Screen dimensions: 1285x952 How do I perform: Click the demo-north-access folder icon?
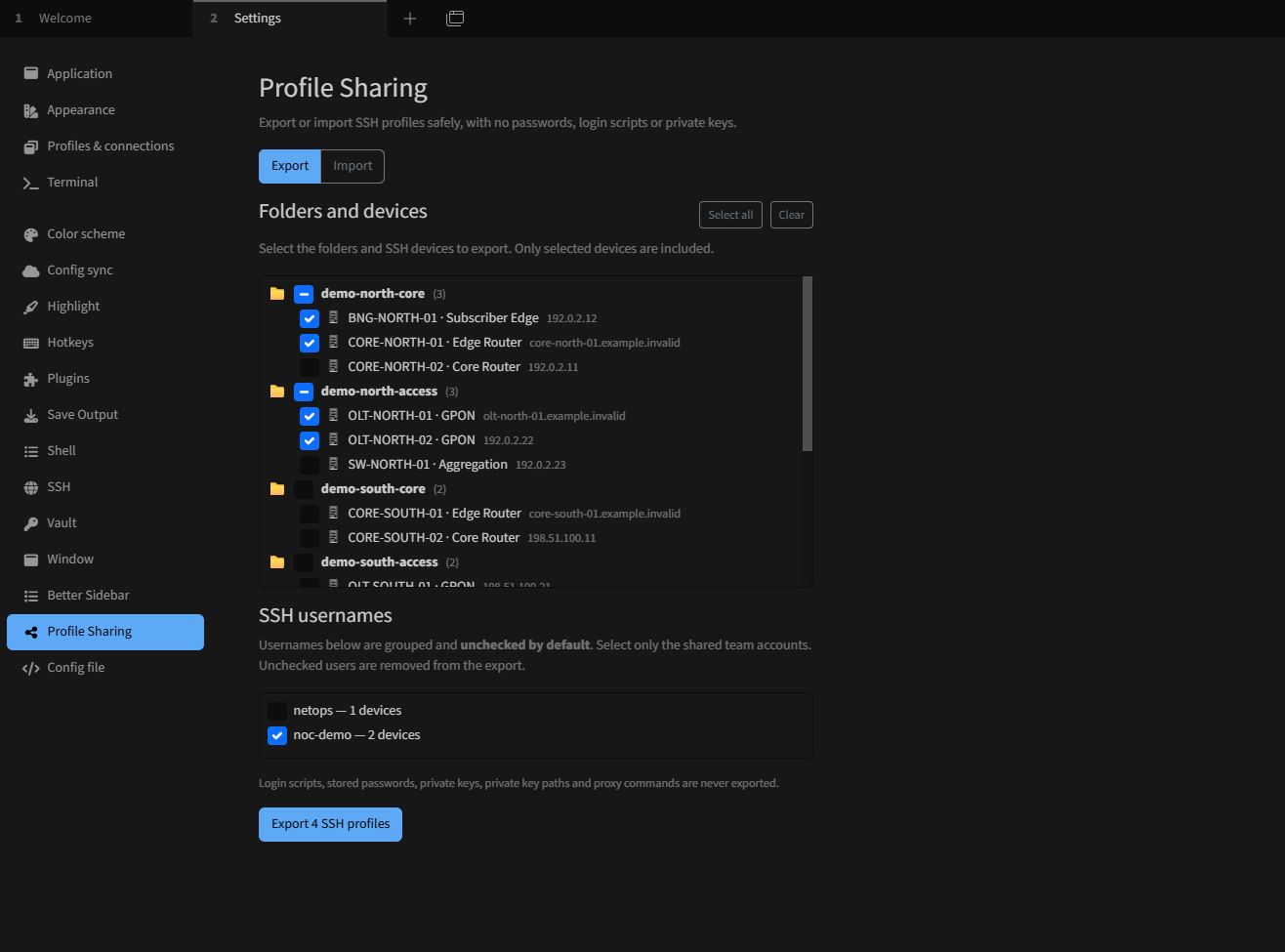click(x=277, y=391)
